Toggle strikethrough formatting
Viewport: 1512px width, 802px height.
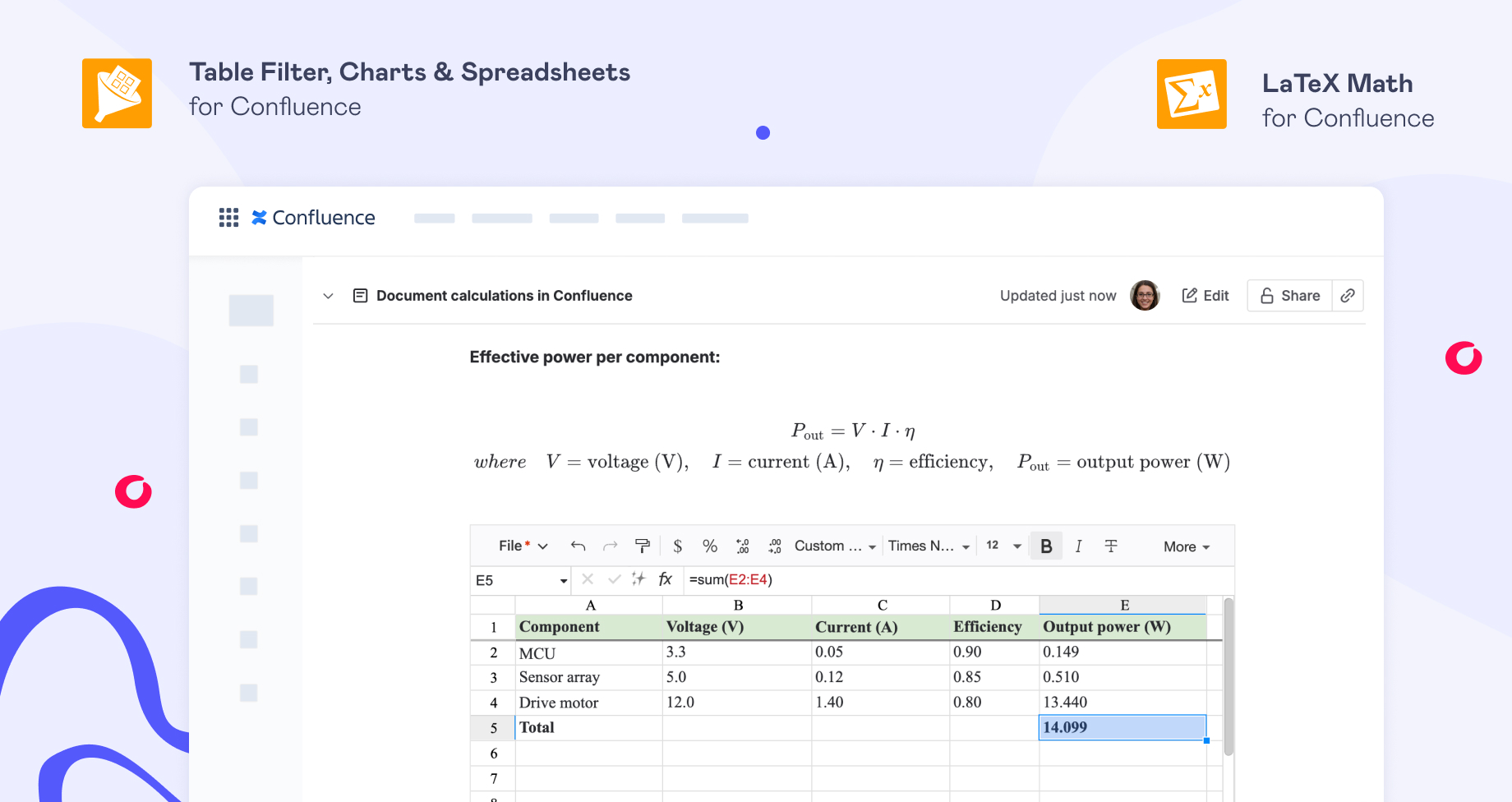(x=1111, y=546)
